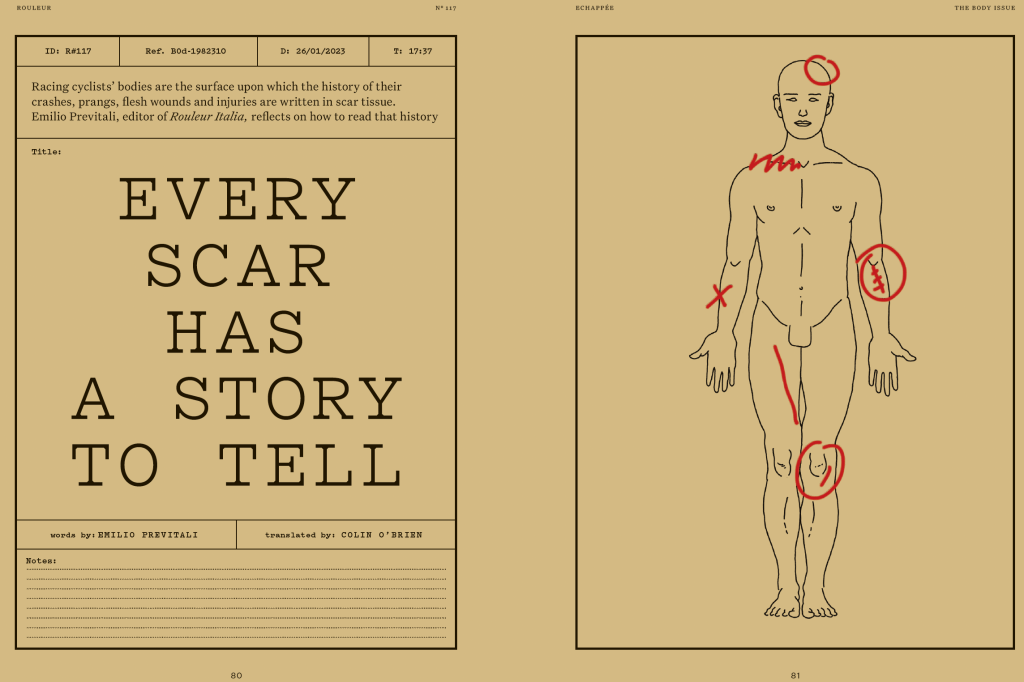Click the ID: R#117 cell
This screenshot has width=1024, height=682.
[68, 51]
